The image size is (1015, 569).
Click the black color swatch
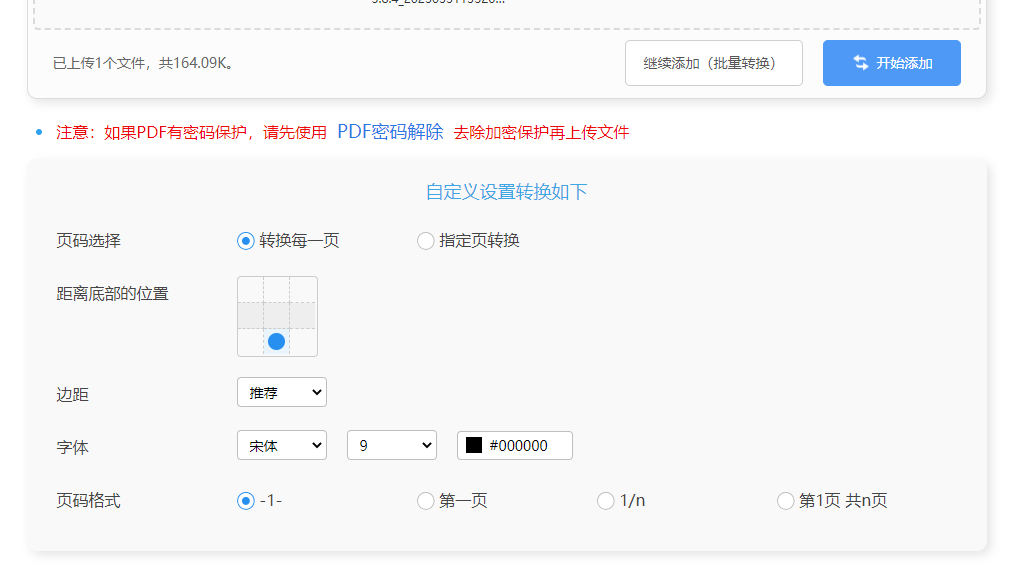474,445
